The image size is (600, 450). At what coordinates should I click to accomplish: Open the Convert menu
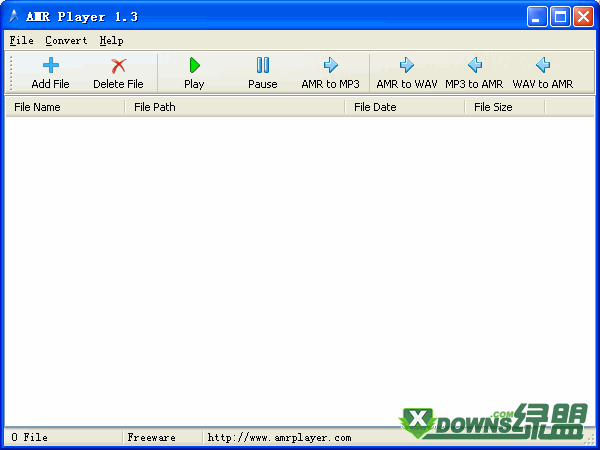[66, 41]
